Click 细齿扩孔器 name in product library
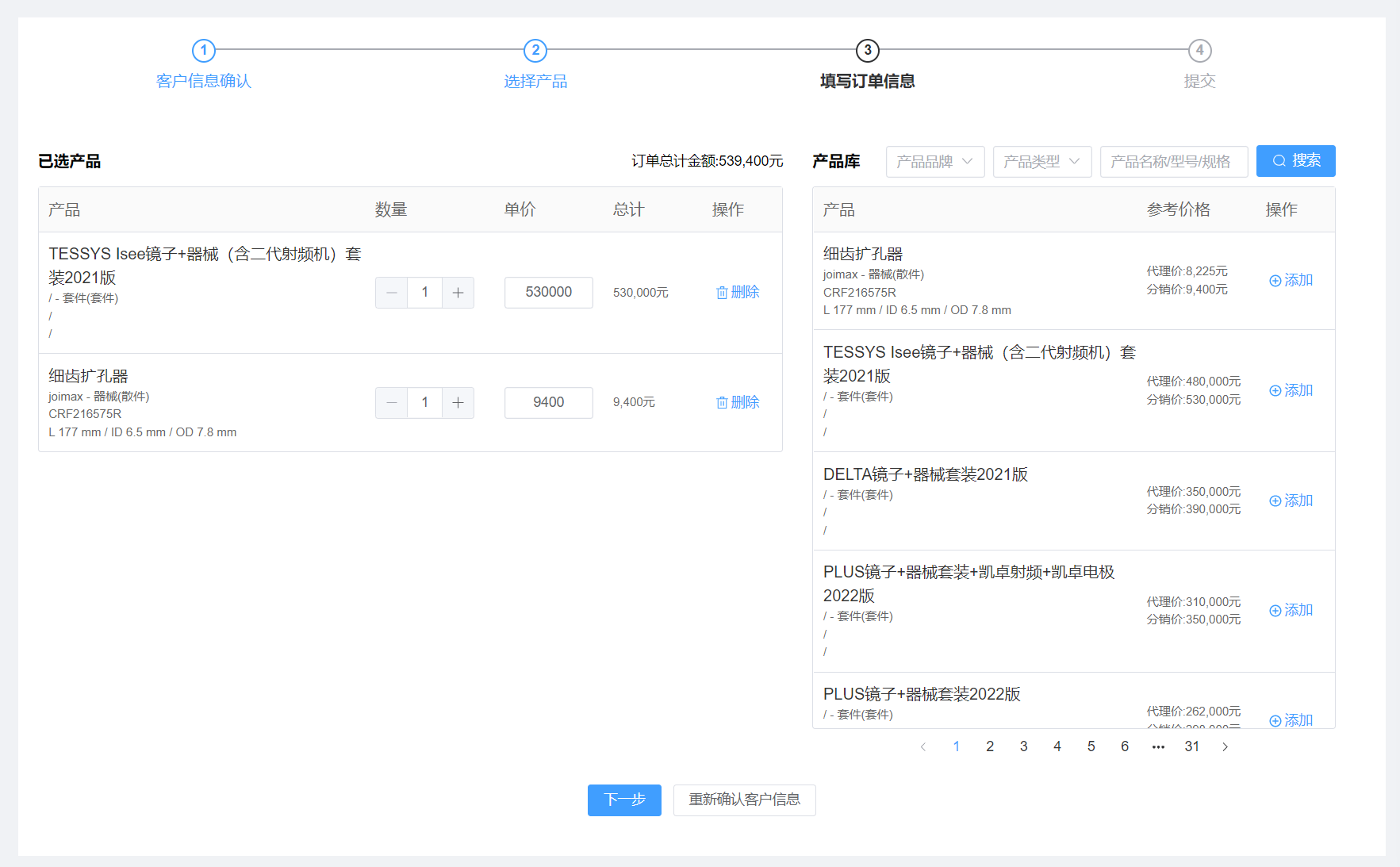1400x867 pixels. click(863, 254)
